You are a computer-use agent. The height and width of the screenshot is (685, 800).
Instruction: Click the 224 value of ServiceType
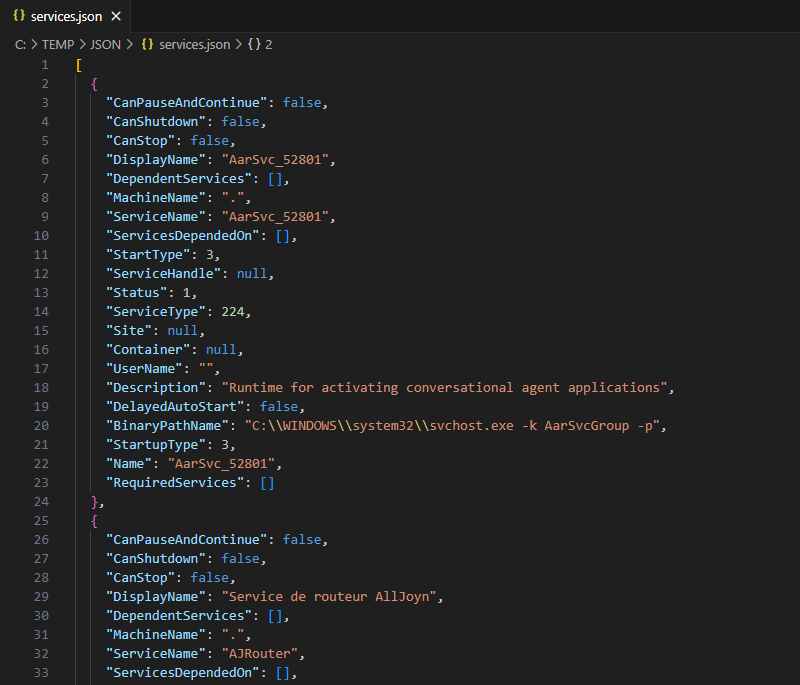(233, 312)
